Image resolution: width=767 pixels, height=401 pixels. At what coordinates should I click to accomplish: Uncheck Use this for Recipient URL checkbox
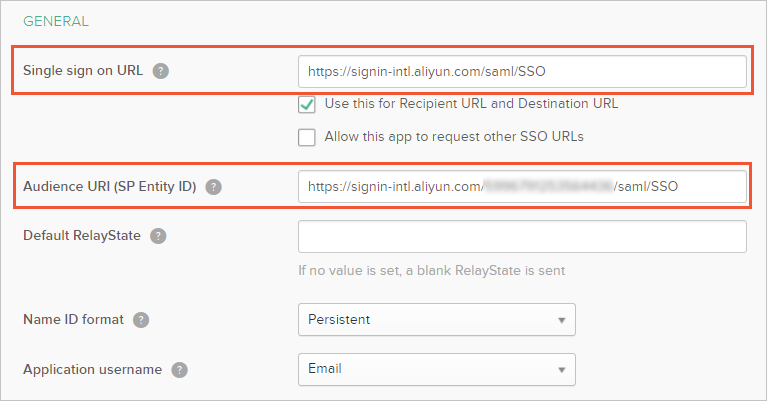pyautogui.click(x=307, y=104)
